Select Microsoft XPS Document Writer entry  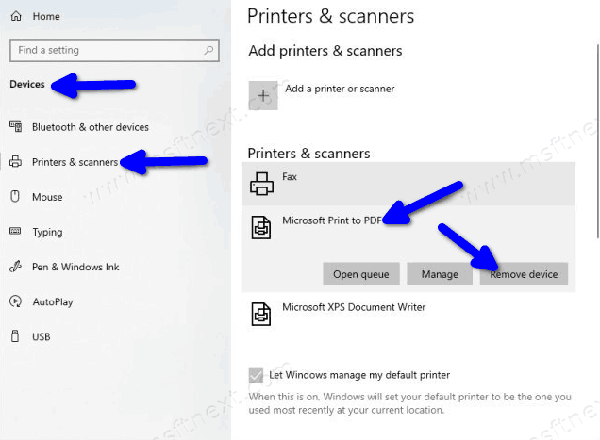pos(408,314)
